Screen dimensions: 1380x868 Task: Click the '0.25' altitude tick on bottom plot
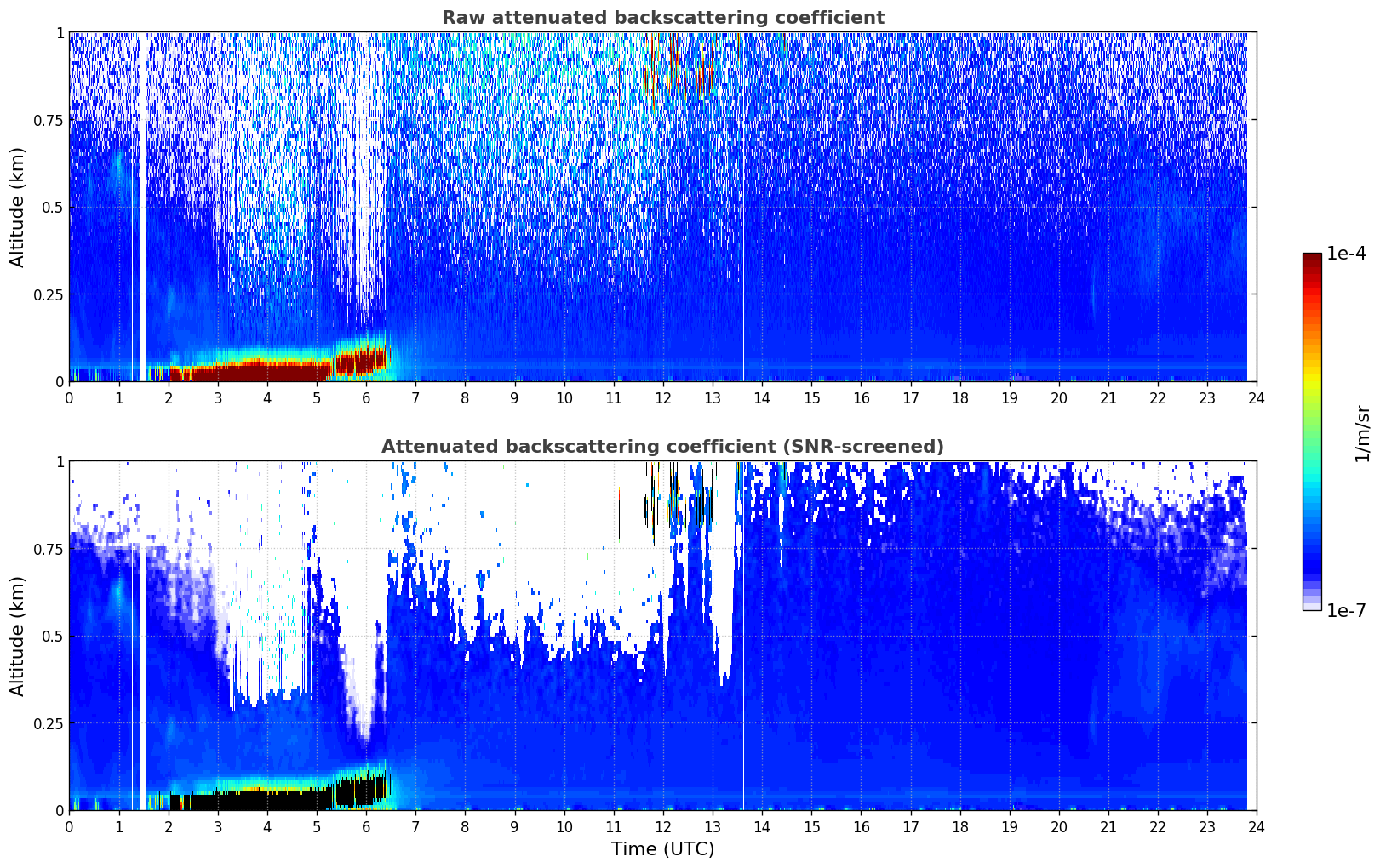(49, 723)
